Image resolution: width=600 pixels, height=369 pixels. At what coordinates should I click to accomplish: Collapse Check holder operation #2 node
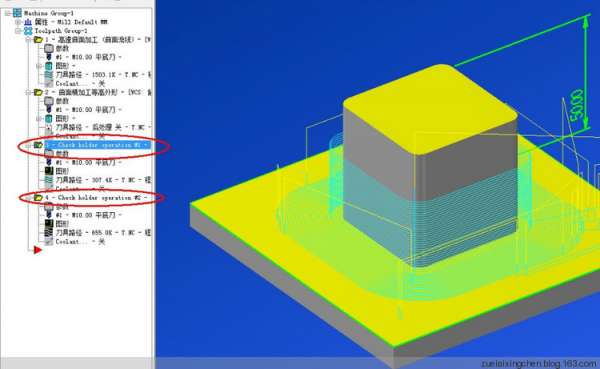(28, 198)
